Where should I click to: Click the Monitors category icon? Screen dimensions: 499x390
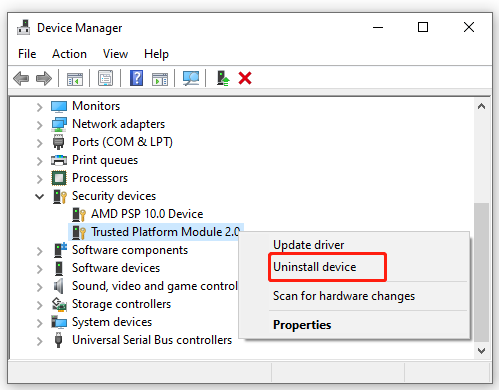coord(59,106)
